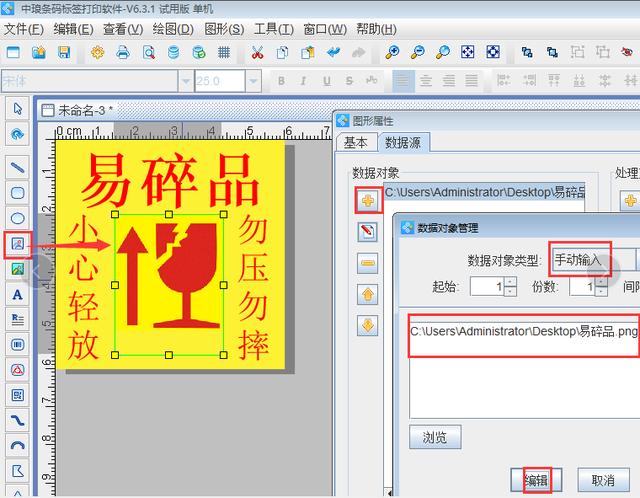Viewport: 640px width, 498px height.
Task: Toggle bold text formatting
Action: (x=281, y=81)
